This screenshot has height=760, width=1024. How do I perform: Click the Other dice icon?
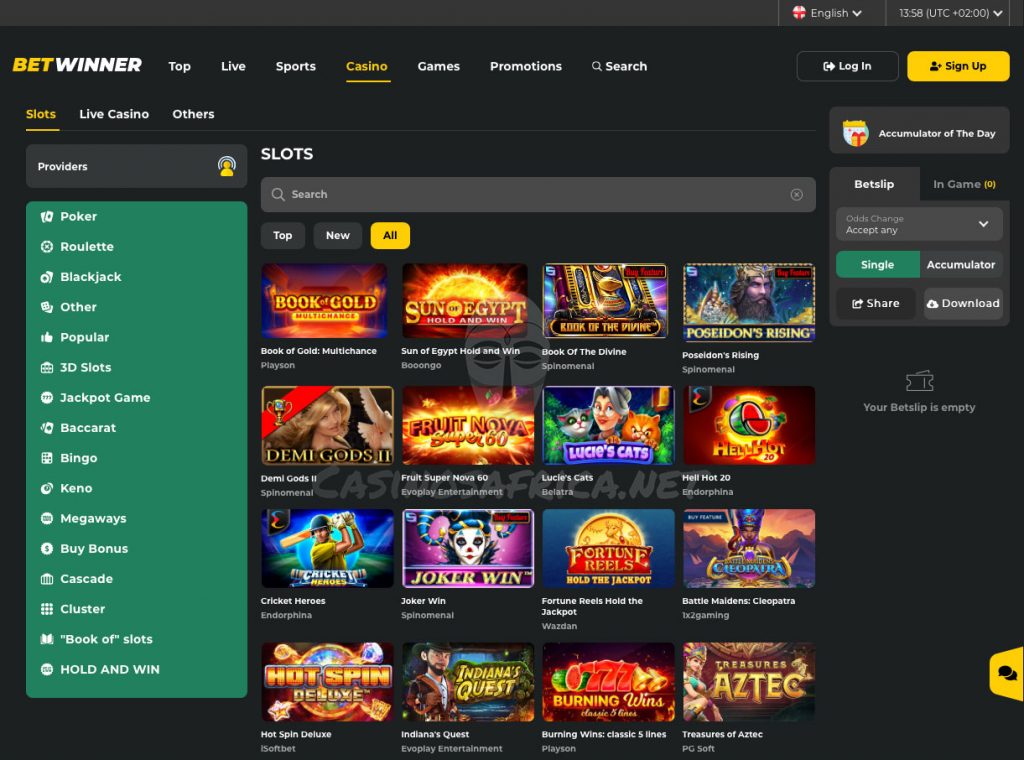pos(46,307)
